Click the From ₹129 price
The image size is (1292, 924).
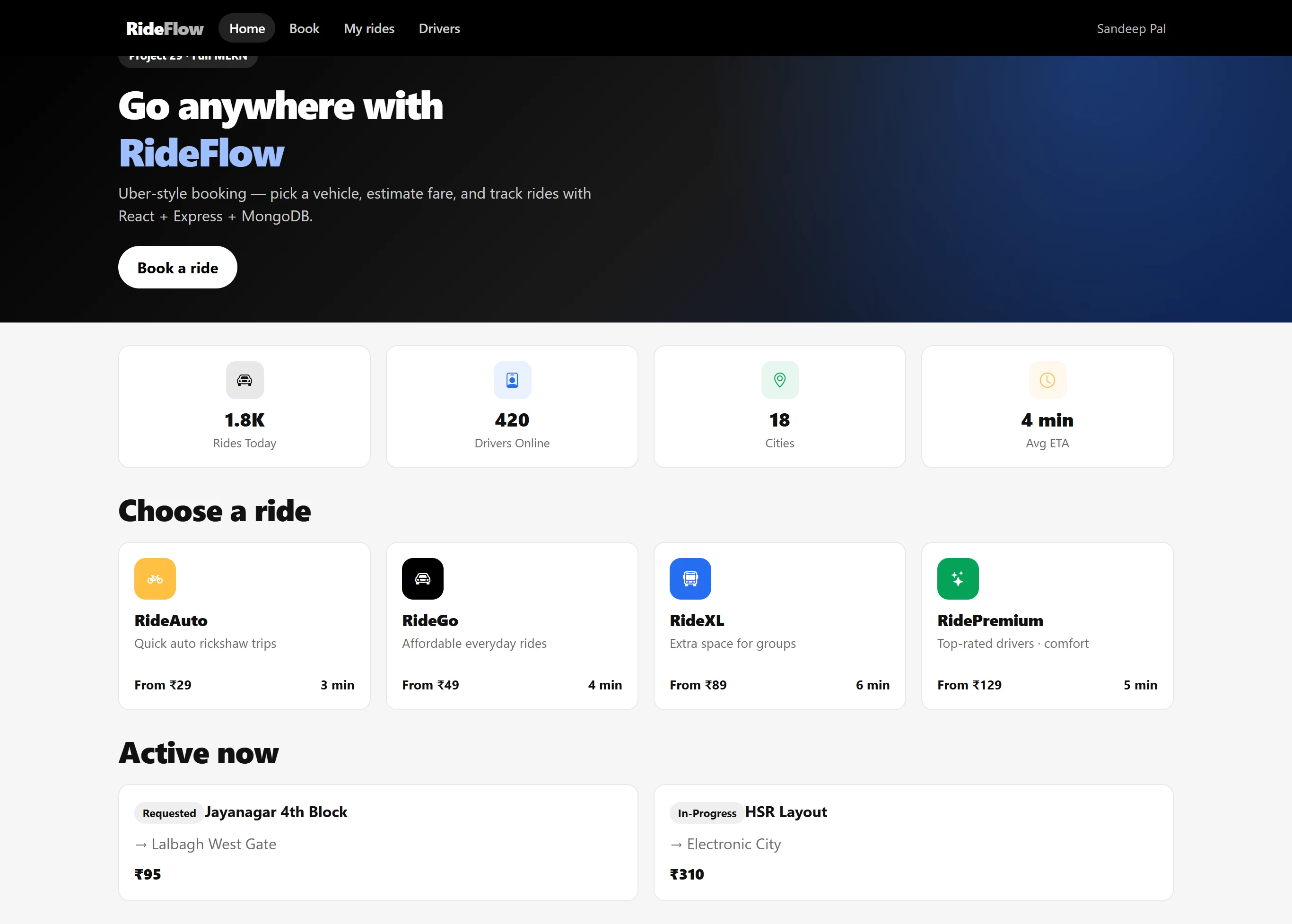(969, 685)
